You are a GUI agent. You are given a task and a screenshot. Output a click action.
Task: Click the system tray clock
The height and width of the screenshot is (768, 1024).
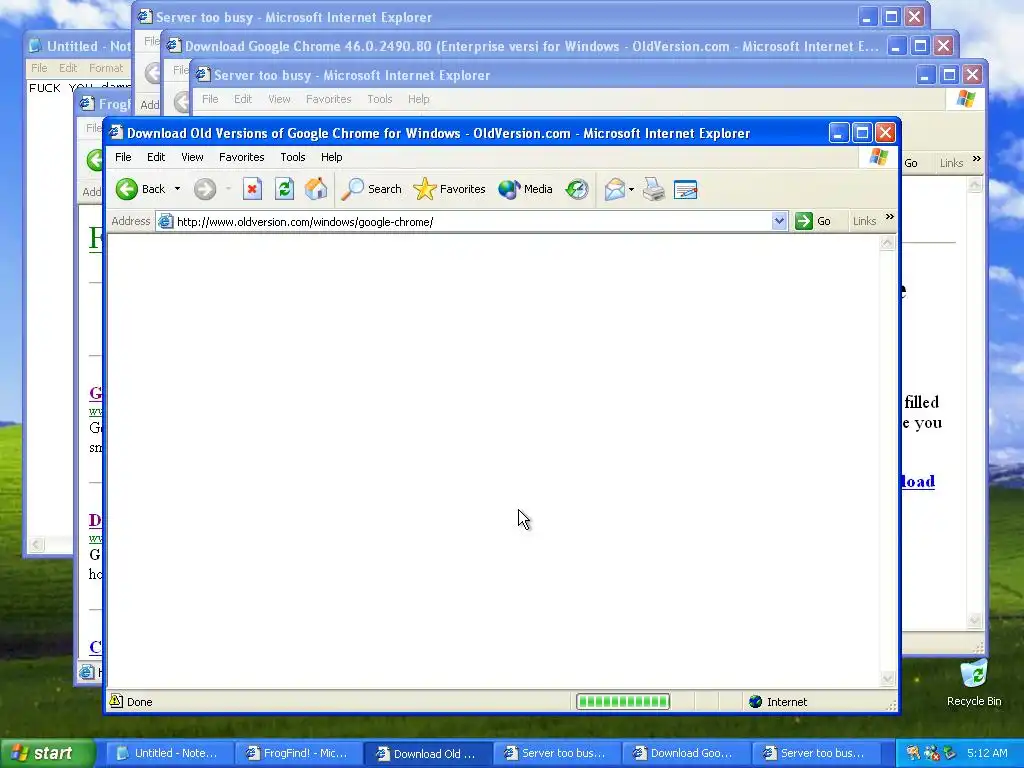987,753
